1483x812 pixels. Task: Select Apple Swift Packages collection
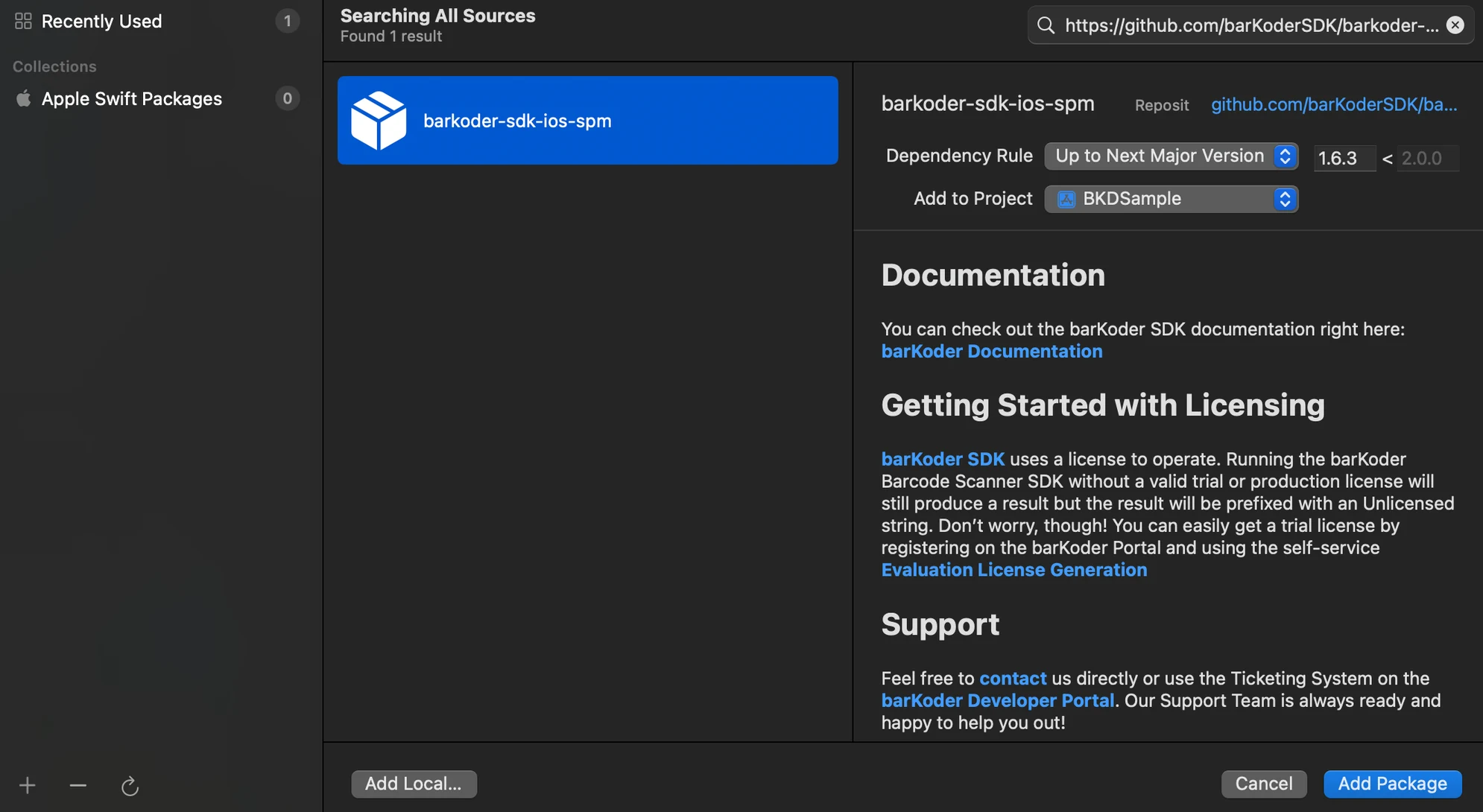point(158,98)
